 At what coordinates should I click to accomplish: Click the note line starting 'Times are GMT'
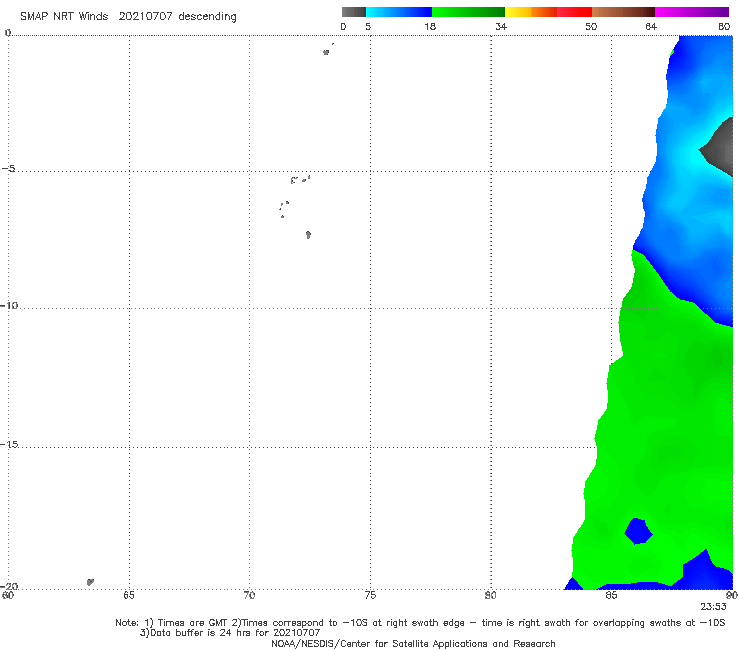[x=420, y=623]
